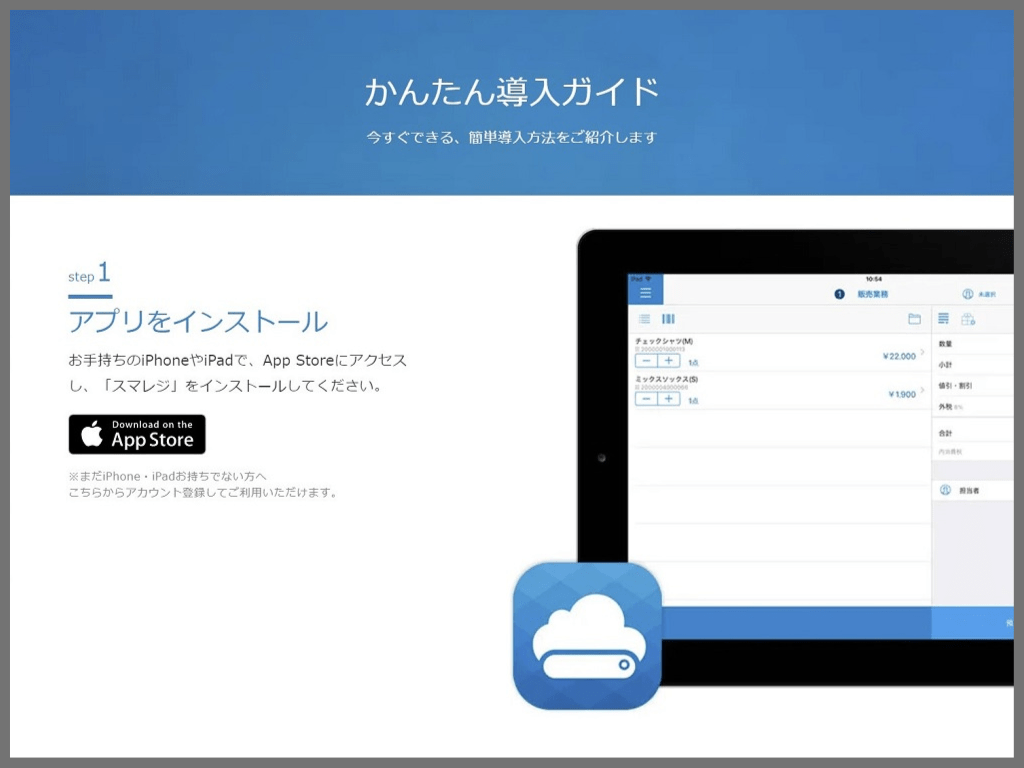1024x768 pixels.
Task: Click the customer icon labeled 未選択
Action: [968, 294]
